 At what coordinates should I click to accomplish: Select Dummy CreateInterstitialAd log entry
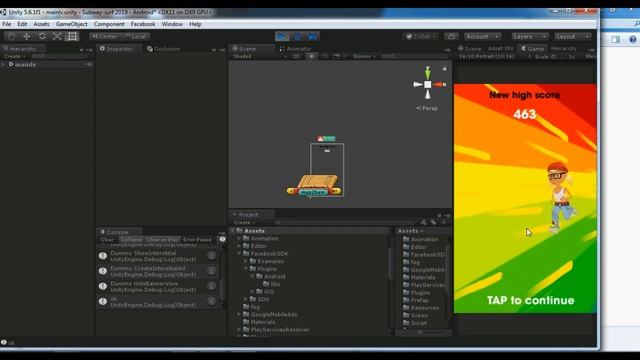click(x=158, y=271)
